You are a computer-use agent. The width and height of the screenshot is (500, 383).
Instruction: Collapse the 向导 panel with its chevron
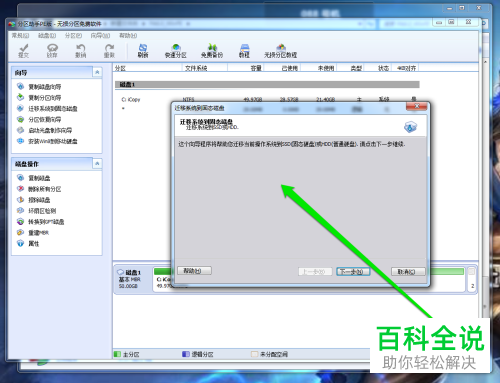pyautogui.click(x=97, y=72)
